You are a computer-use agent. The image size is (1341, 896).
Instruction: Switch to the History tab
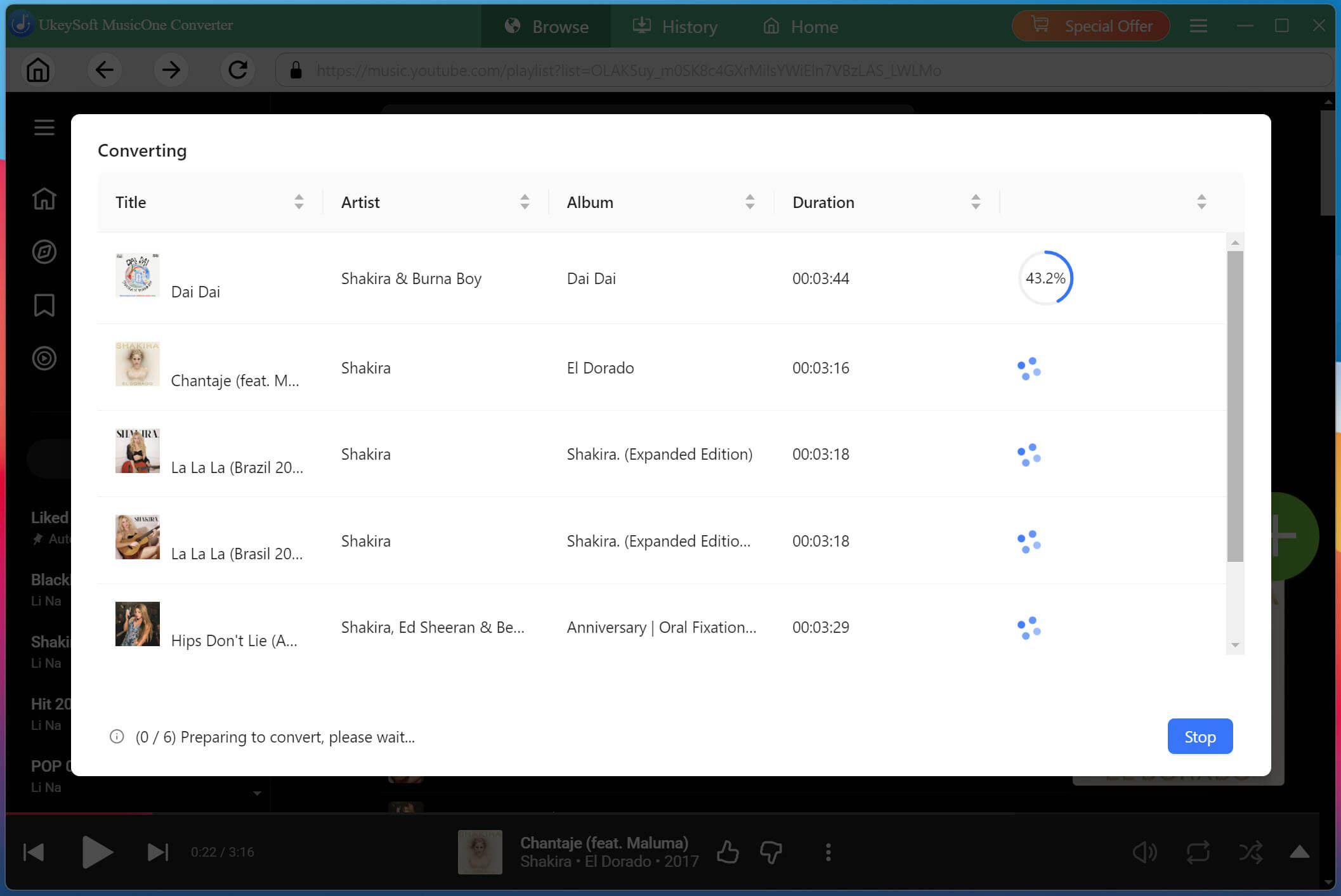pyautogui.click(x=675, y=26)
